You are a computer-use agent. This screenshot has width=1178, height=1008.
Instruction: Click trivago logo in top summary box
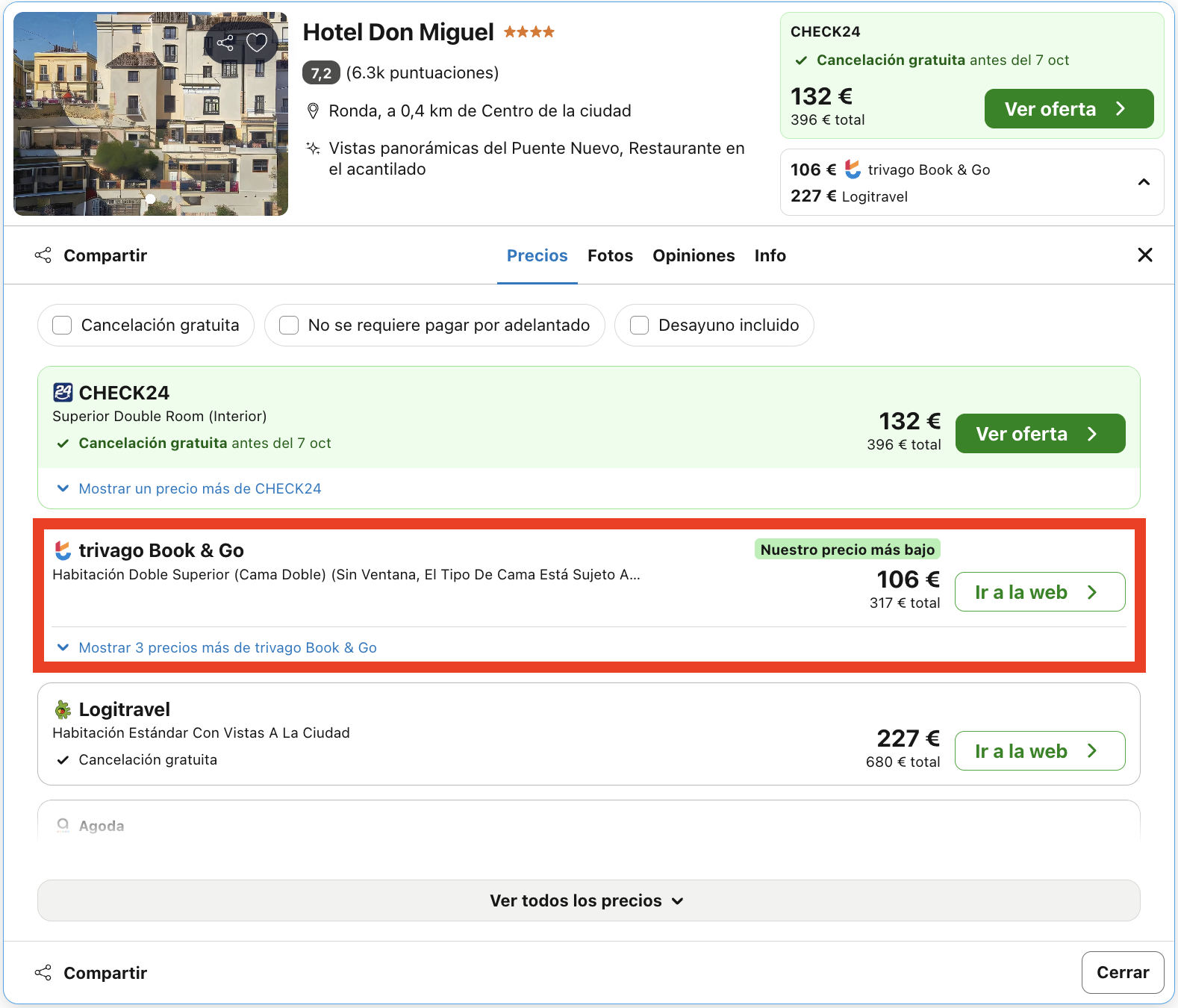[x=853, y=169]
